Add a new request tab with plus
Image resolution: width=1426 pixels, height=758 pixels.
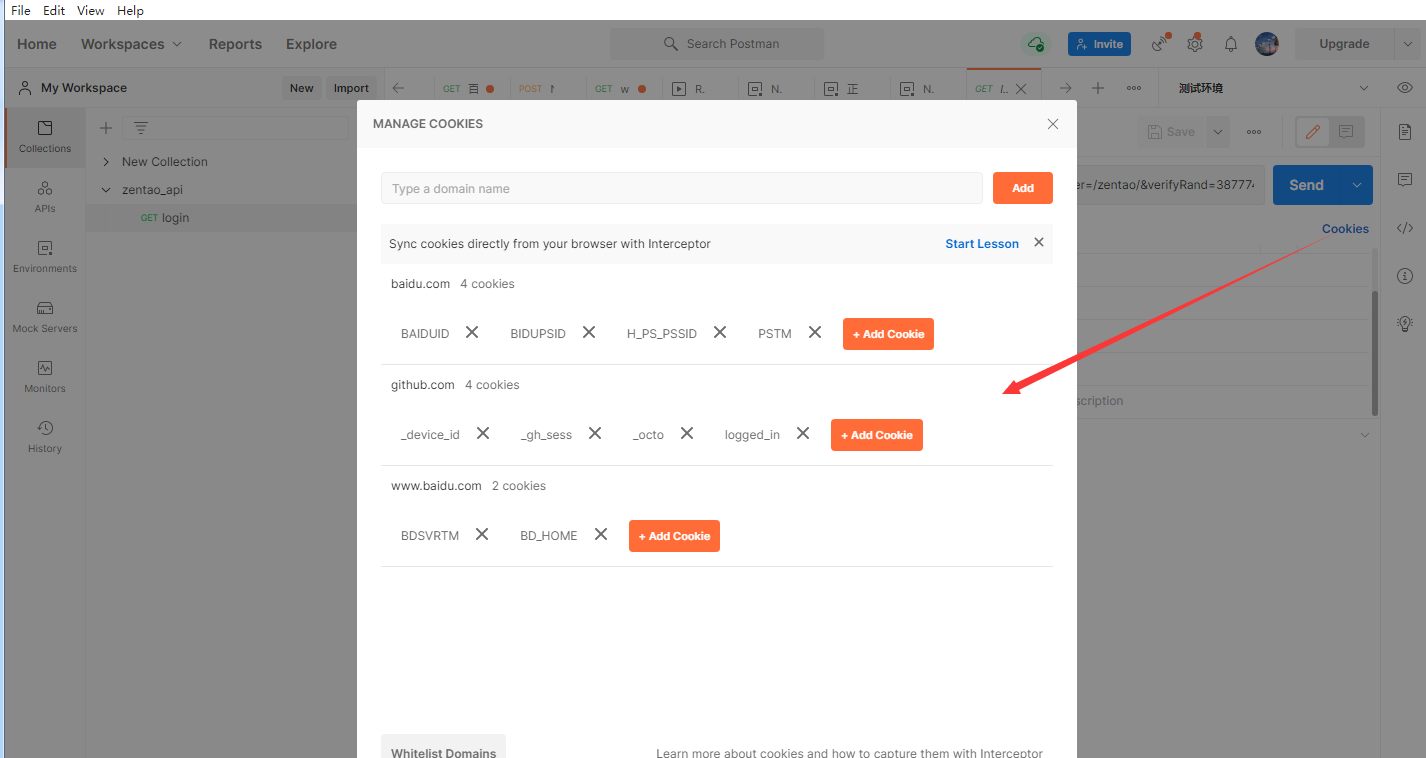click(x=1098, y=88)
